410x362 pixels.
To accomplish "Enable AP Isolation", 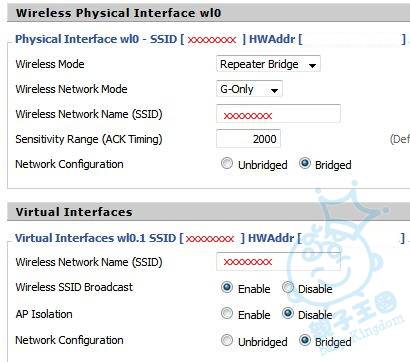I will tap(227, 313).
